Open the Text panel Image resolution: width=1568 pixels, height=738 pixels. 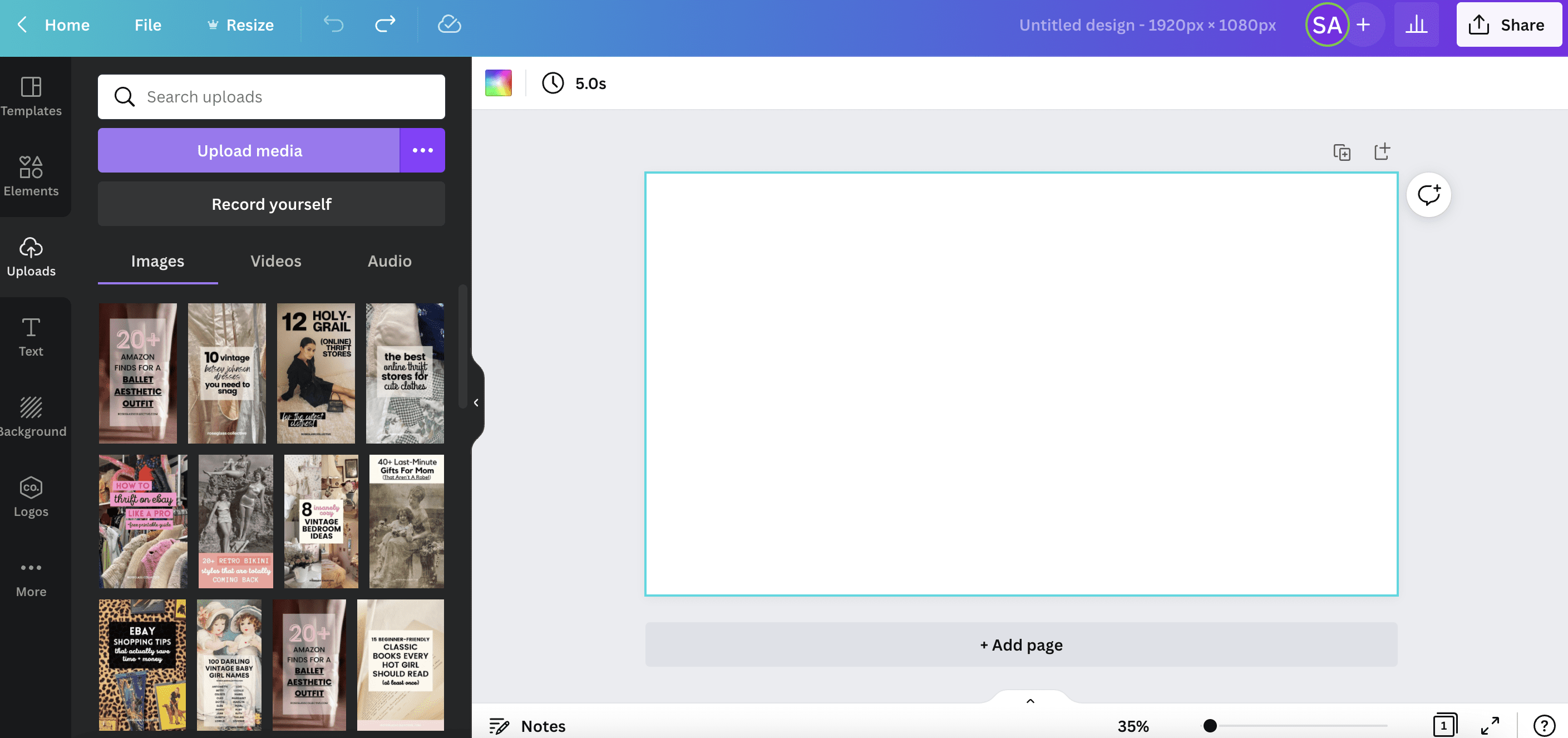[x=30, y=336]
